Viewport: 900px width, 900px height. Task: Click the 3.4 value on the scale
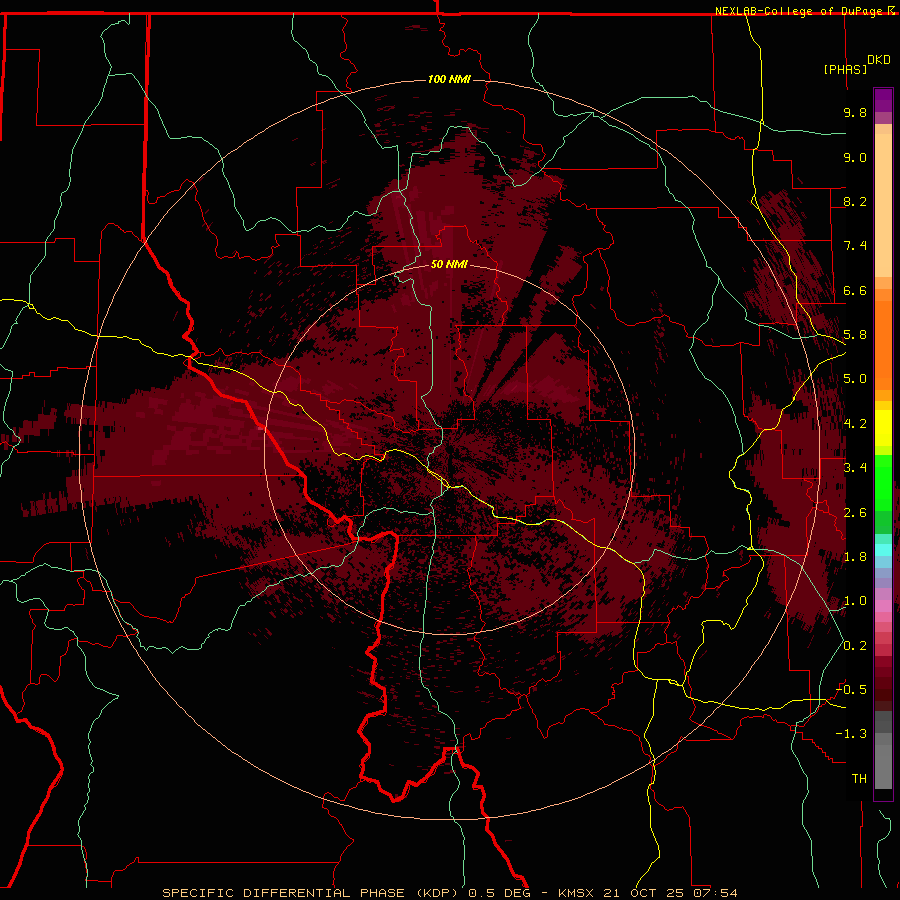(855, 468)
